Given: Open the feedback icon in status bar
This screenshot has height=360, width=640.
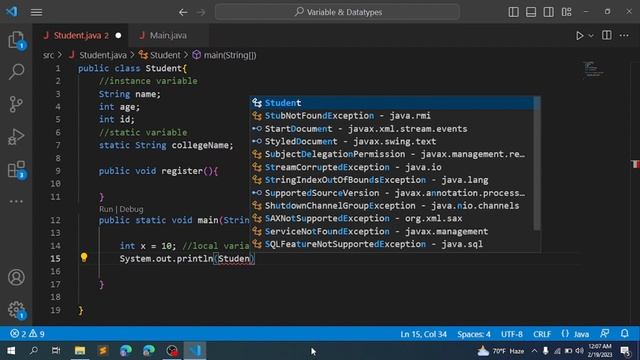Looking at the screenshot, I should point(605,333).
